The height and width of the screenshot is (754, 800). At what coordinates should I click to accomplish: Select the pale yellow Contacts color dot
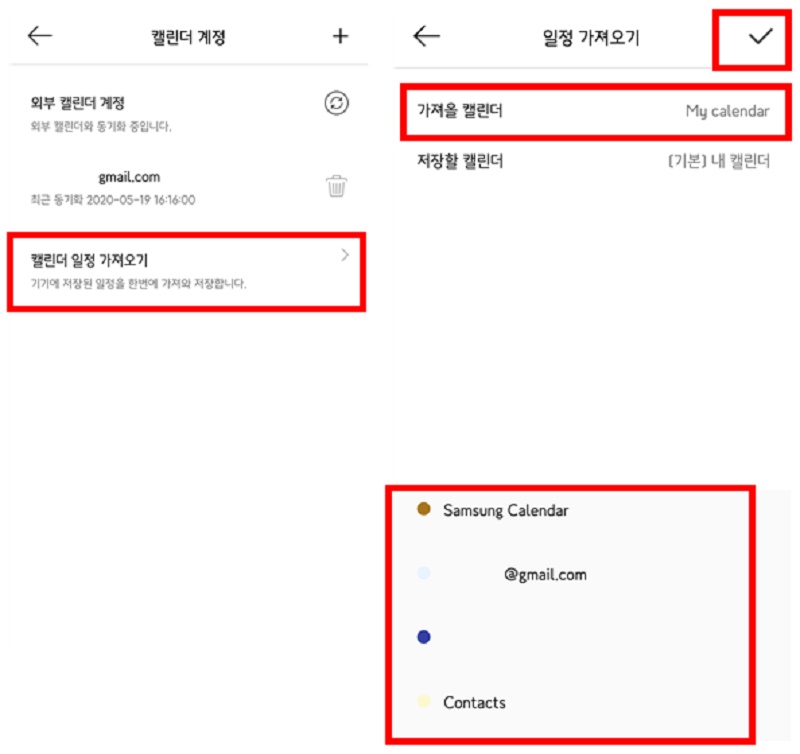pos(424,701)
